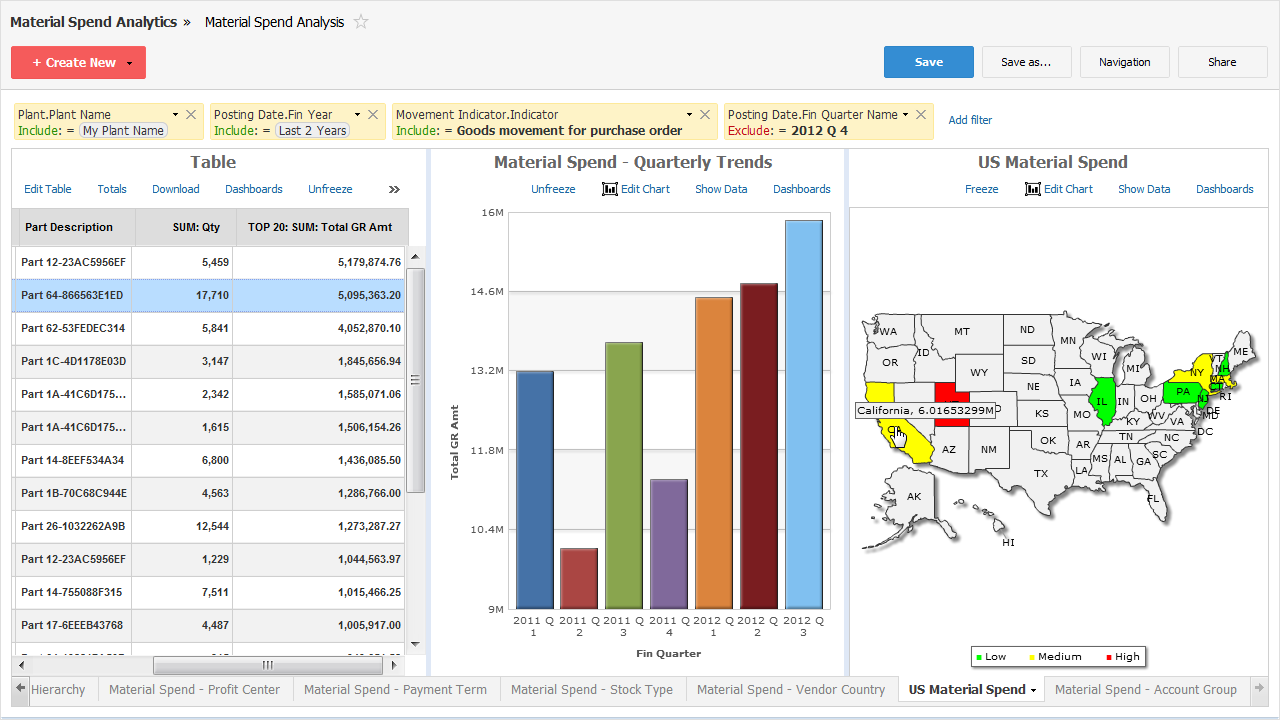Expand the Movement Indicator filter dropdown
The image size is (1280, 720).
tap(689, 115)
